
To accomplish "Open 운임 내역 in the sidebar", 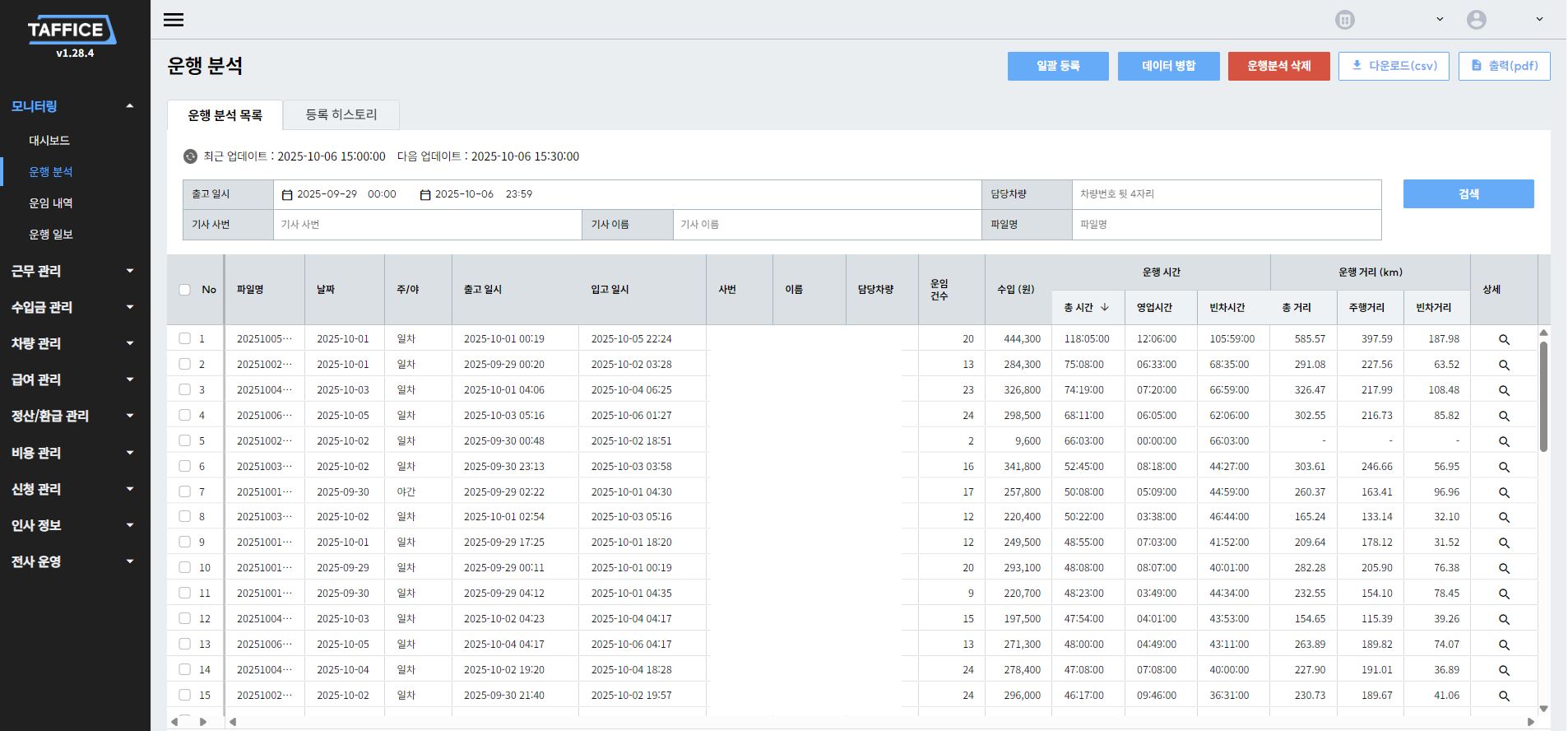I will click(51, 203).
